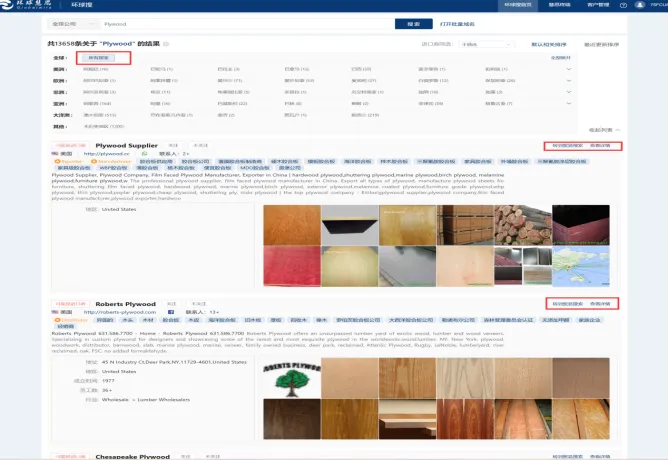Open the second top-right navigation menu item
This screenshot has height=460, width=669.
tap(559, 5)
